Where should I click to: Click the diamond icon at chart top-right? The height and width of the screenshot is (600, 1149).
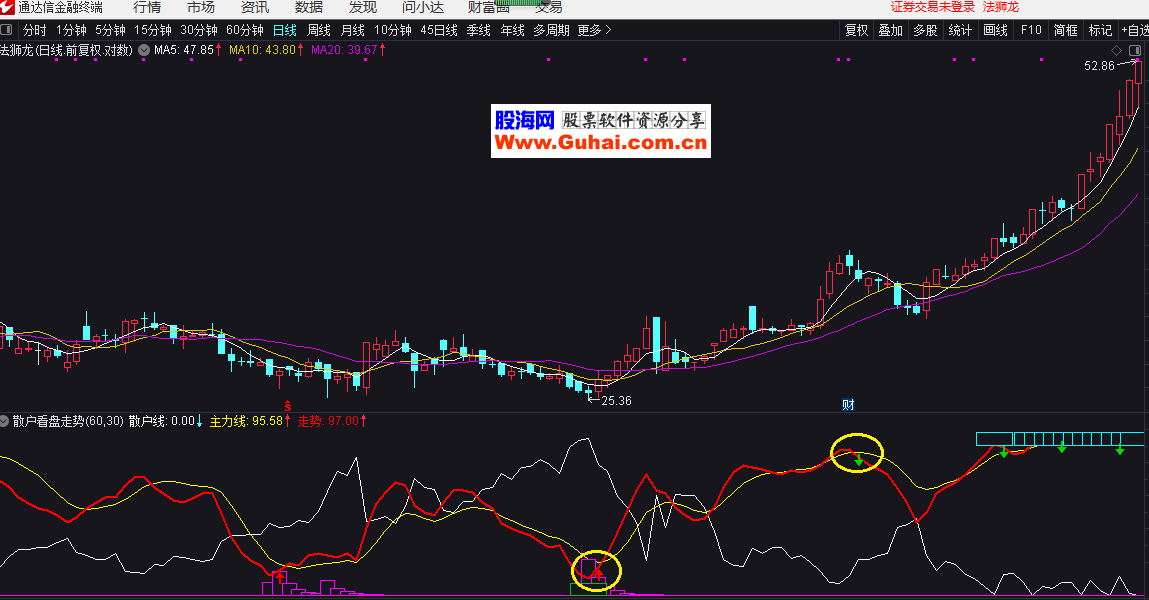1117,50
